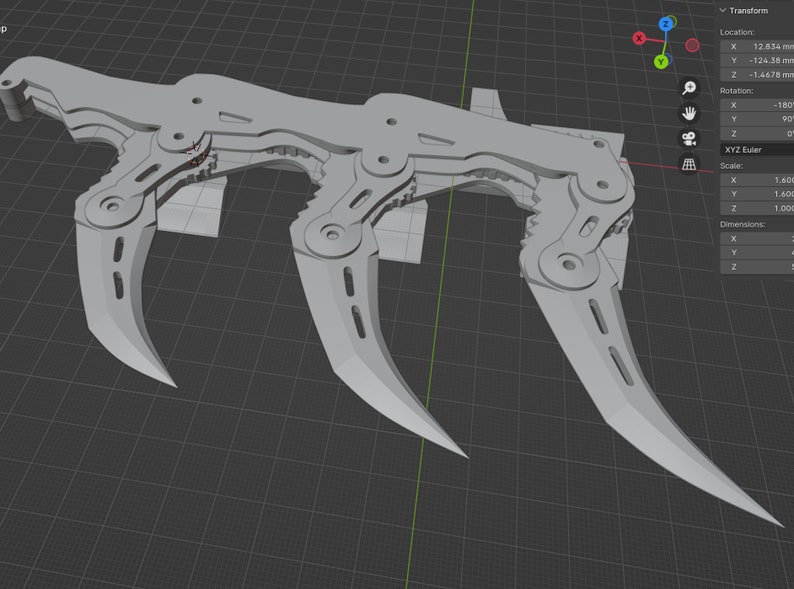
Task: Click the Rotation X field -180°
Action: click(x=757, y=105)
